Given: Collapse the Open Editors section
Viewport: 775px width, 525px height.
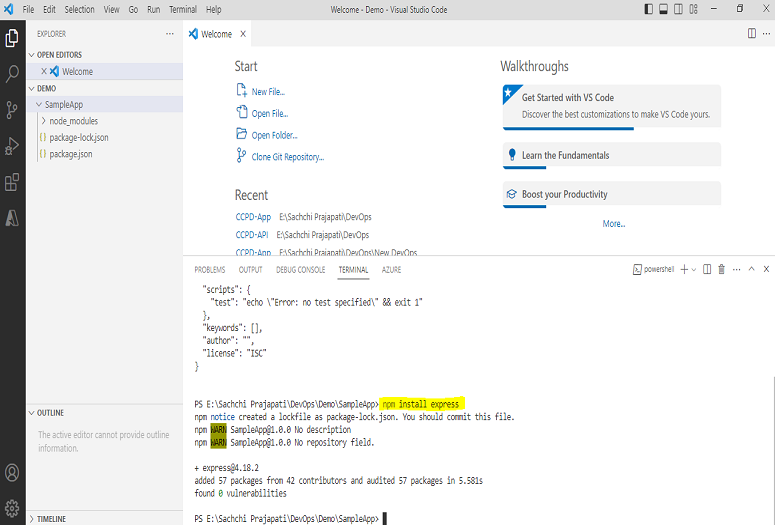Looking at the screenshot, I should 32,55.
